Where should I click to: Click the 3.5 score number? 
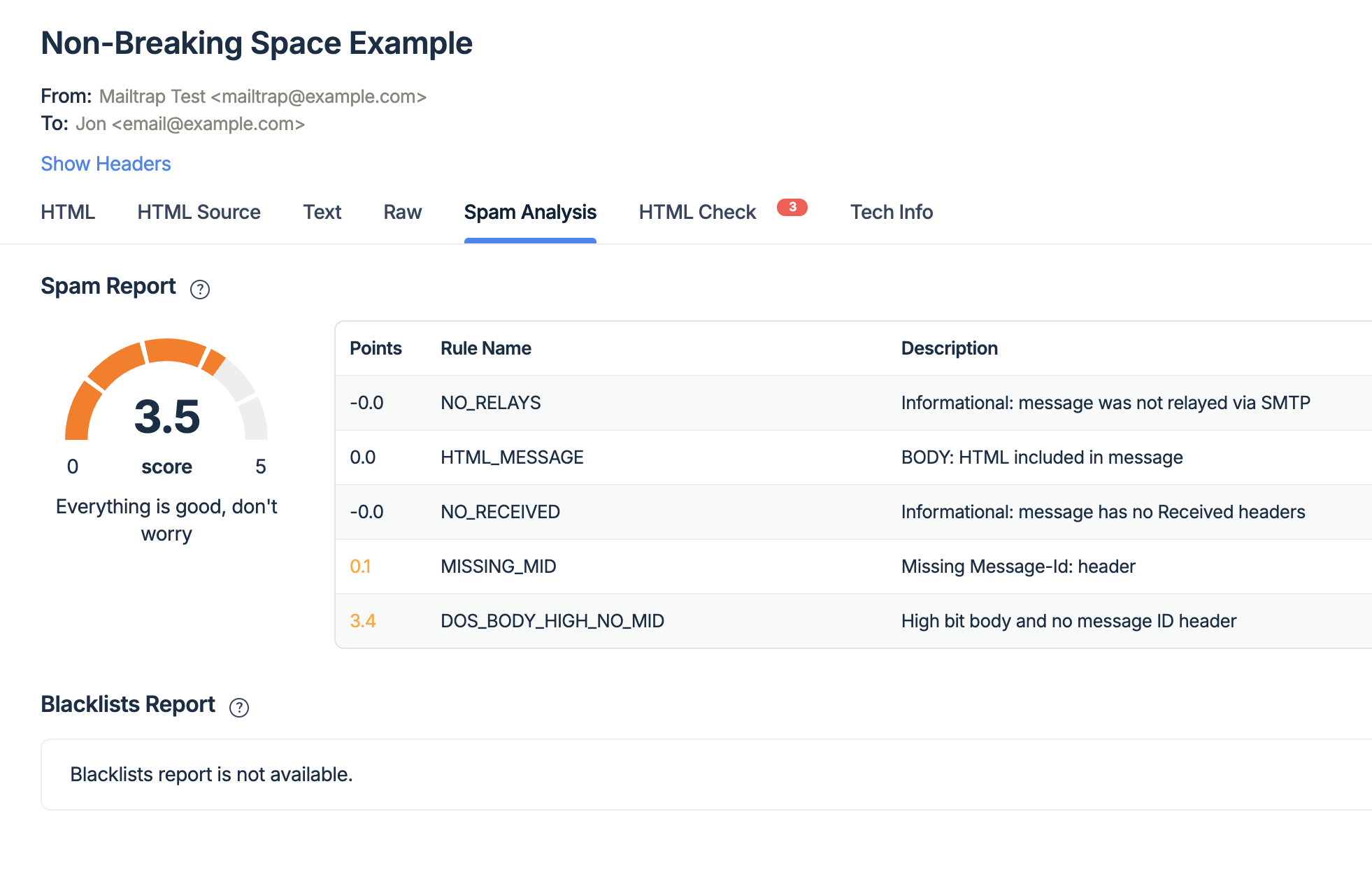tap(167, 417)
